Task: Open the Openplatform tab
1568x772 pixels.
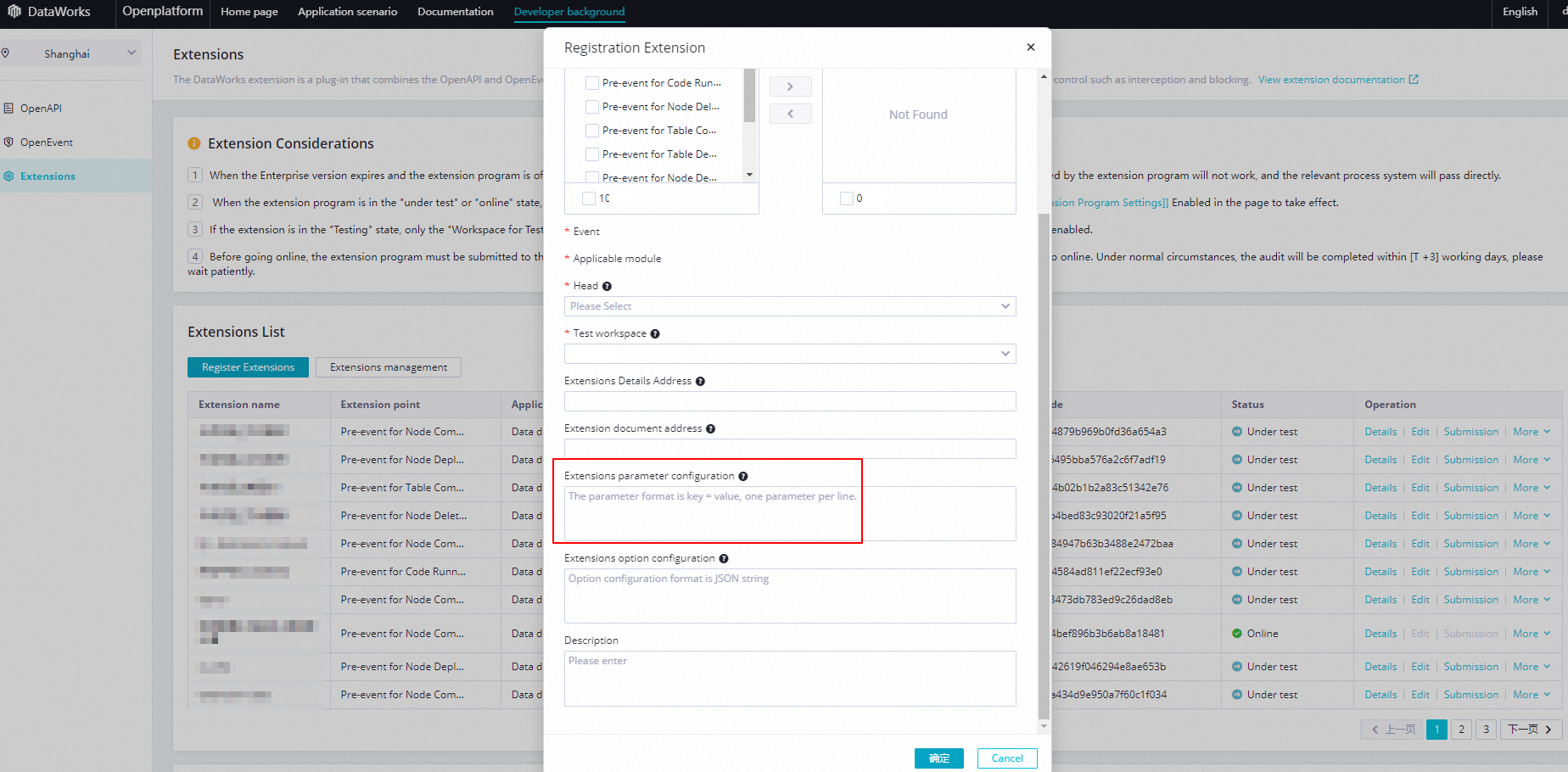Action: [162, 11]
